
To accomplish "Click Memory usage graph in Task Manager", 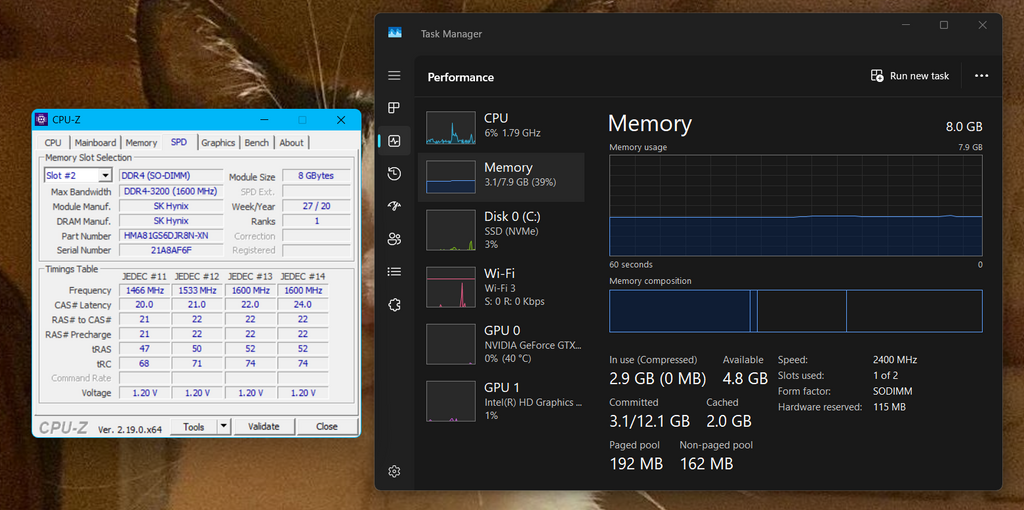I will click(795, 205).
